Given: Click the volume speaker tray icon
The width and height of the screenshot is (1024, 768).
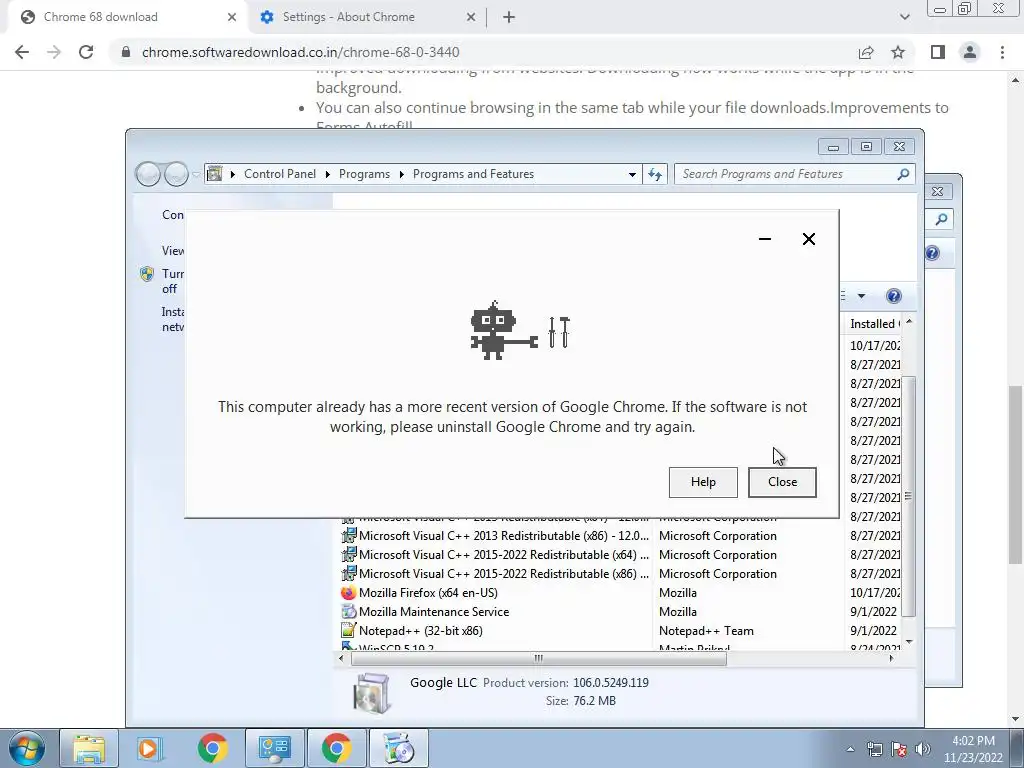Looking at the screenshot, I should click(x=923, y=749).
